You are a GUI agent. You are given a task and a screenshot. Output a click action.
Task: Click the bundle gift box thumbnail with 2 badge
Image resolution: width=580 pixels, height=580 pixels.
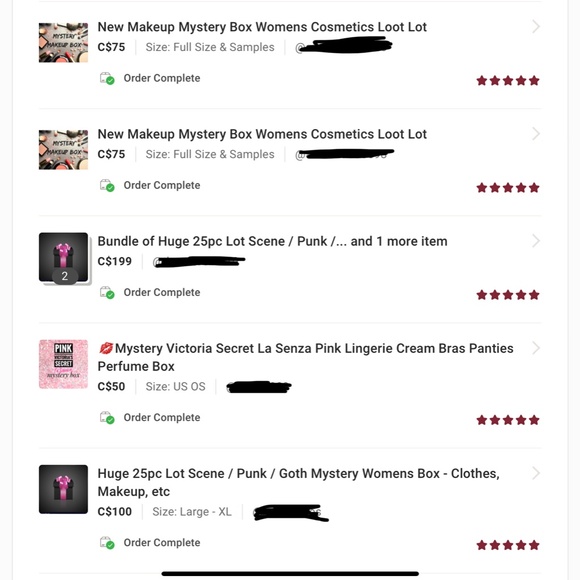tap(64, 259)
